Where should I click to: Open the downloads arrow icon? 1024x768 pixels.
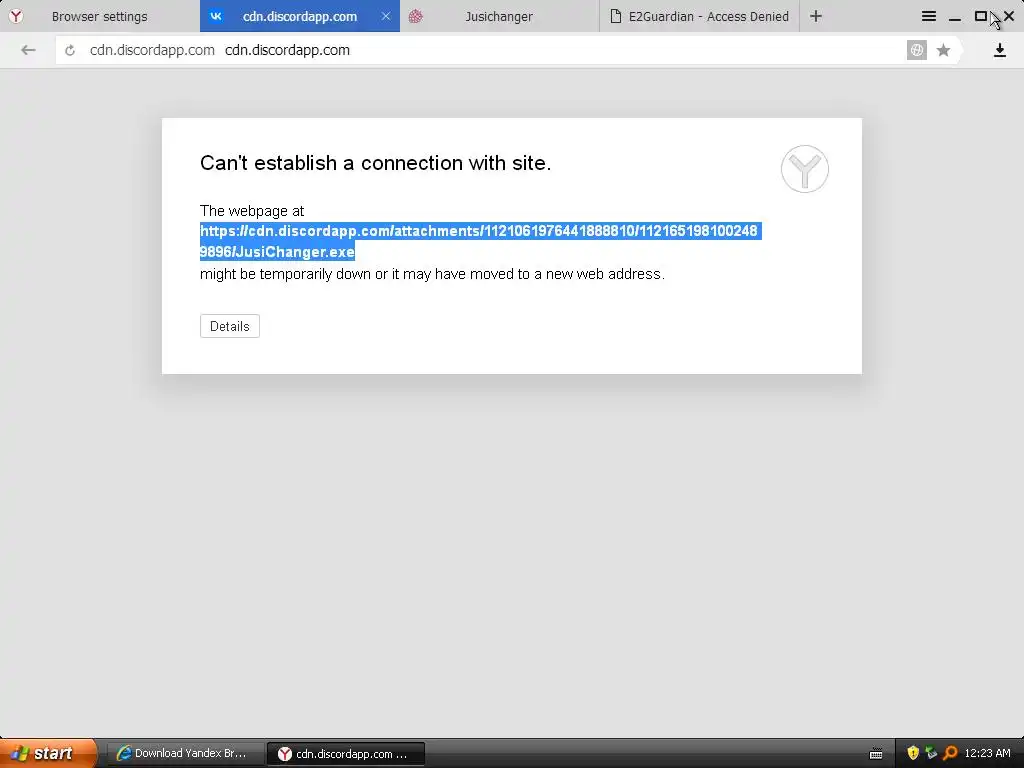(x=1000, y=50)
